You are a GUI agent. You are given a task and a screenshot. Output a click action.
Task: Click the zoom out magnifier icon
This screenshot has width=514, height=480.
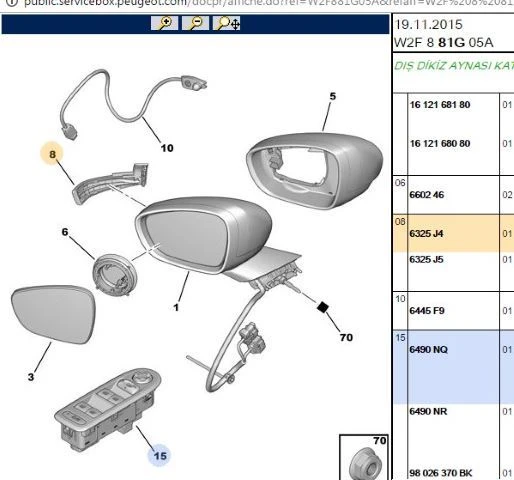pyautogui.click(x=195, y=23)
